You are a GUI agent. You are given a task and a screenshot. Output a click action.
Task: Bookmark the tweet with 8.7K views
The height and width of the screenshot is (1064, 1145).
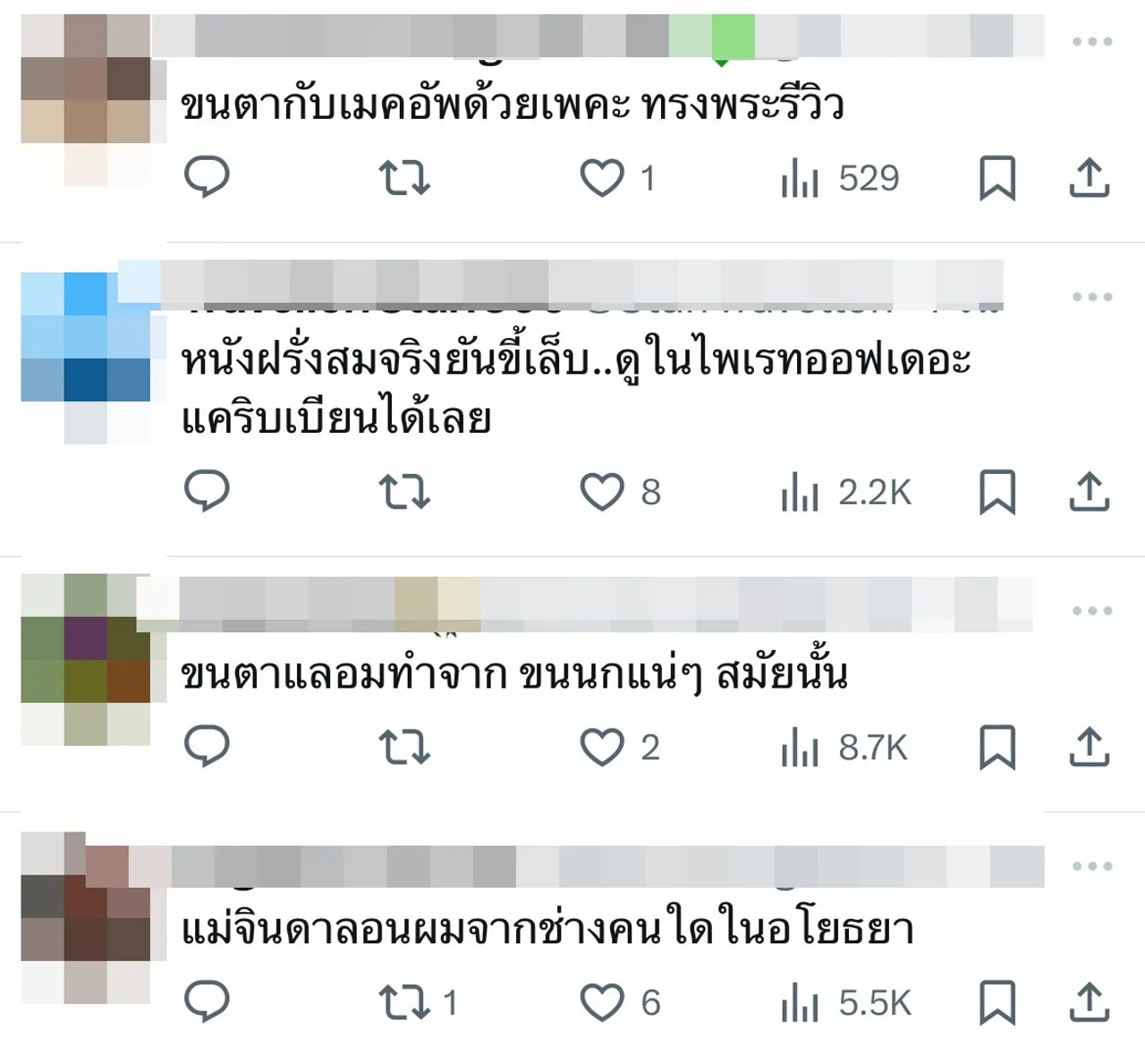997,747
